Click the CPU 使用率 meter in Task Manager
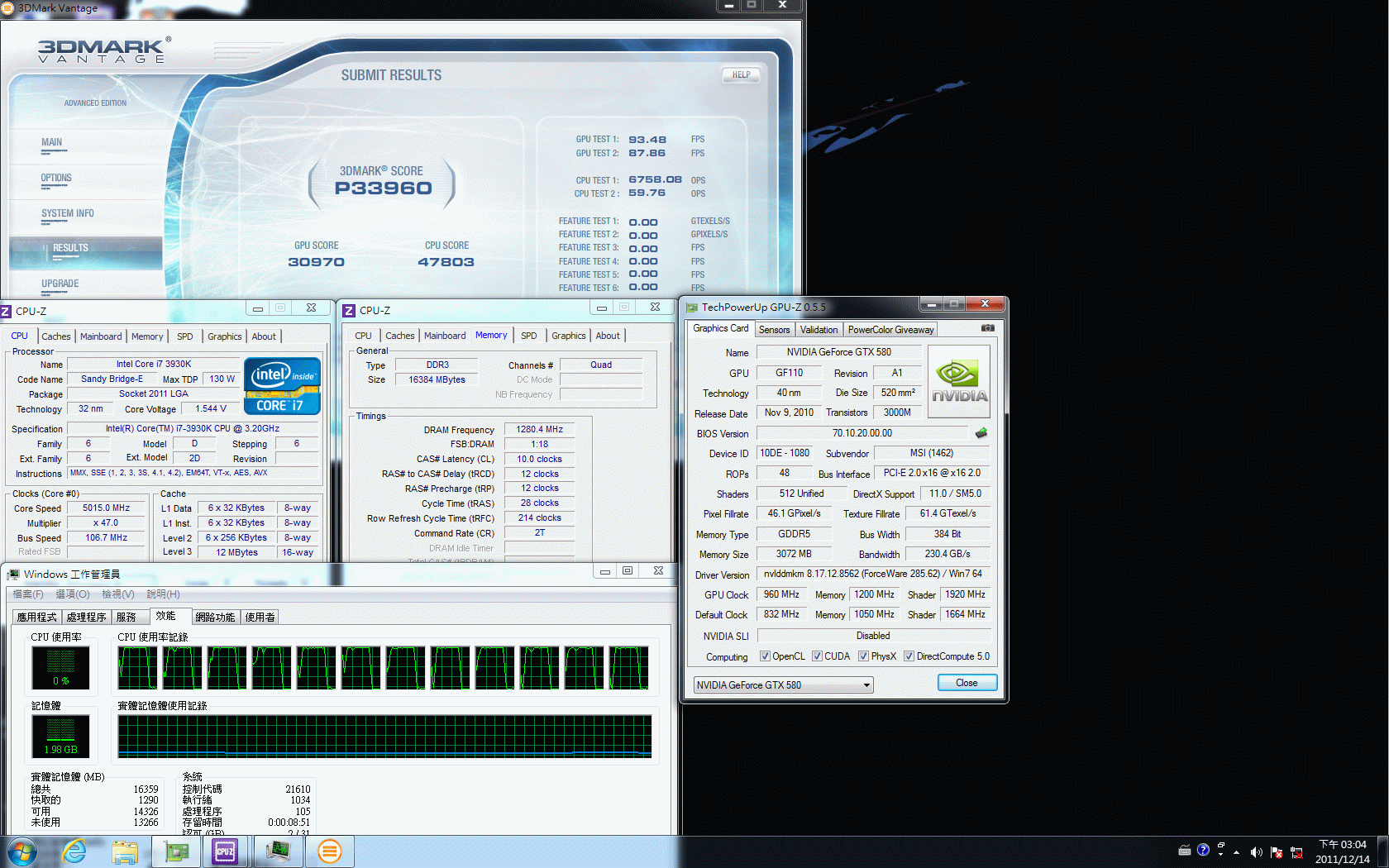The image size is (1389, 868). pyautogui.click(x=60, y=667)
